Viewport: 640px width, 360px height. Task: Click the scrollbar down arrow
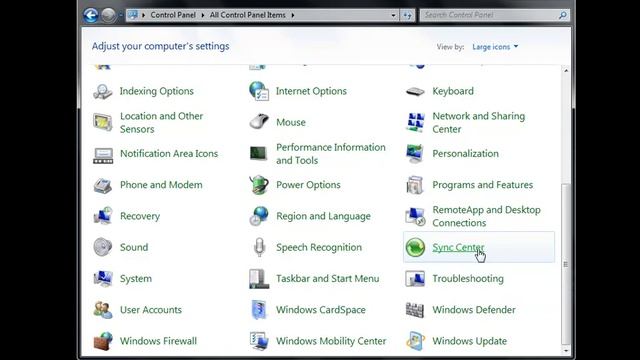[x=566, y=351]
